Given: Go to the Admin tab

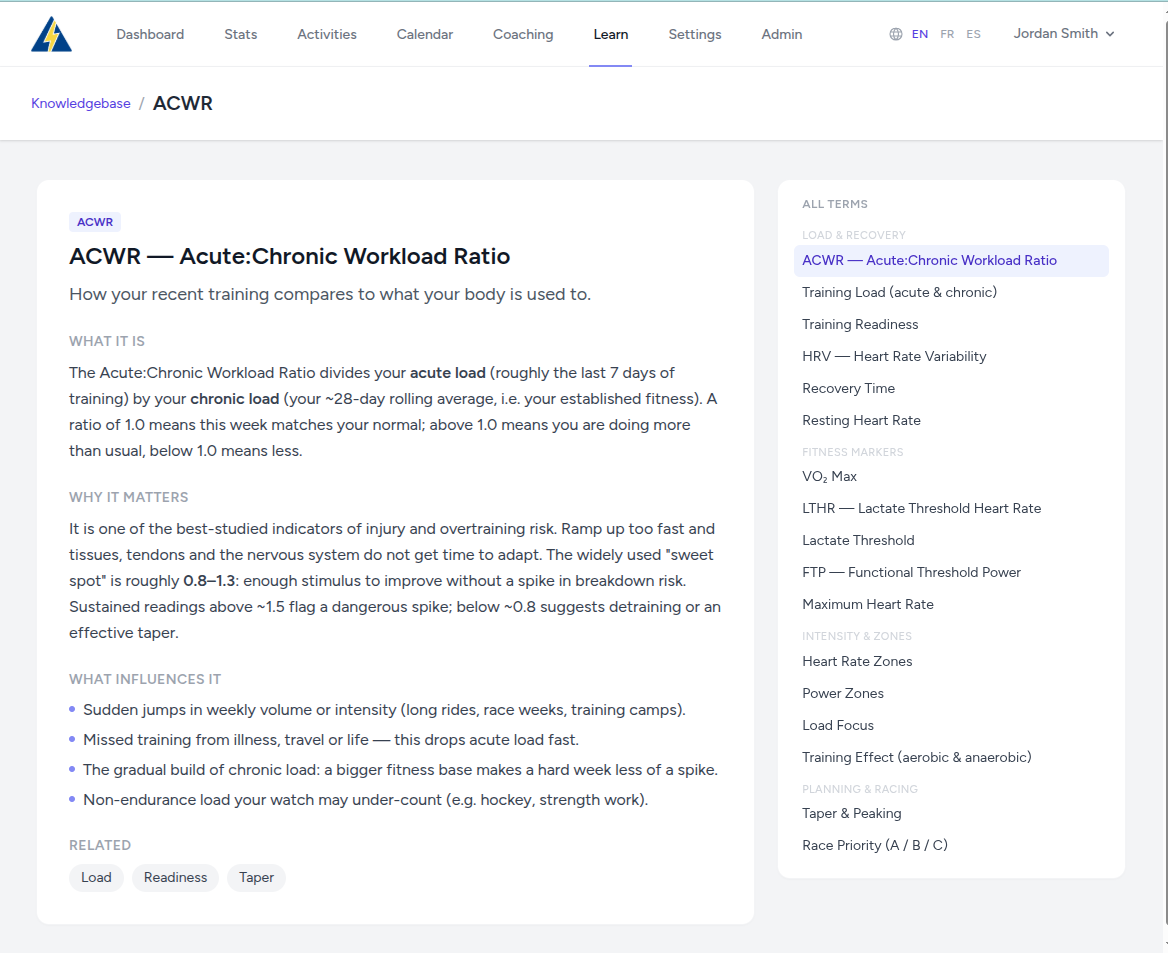Looking at the screenshot, I should 781,34.
